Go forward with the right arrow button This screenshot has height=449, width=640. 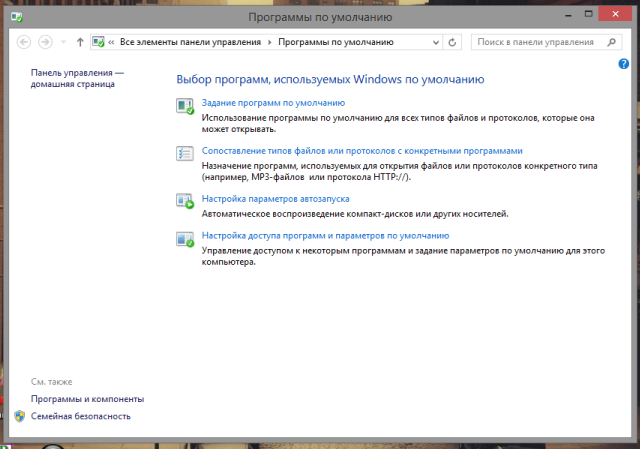(x=45, y=42)
